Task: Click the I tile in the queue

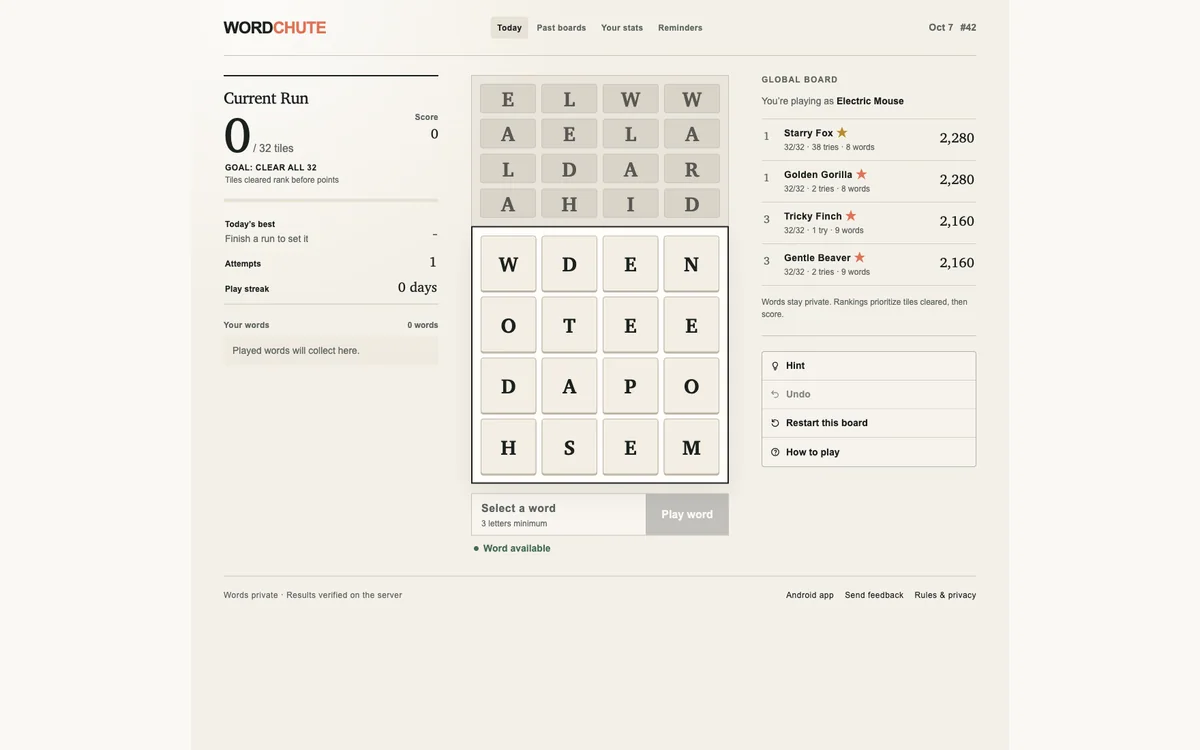Action: pos(630,204)
